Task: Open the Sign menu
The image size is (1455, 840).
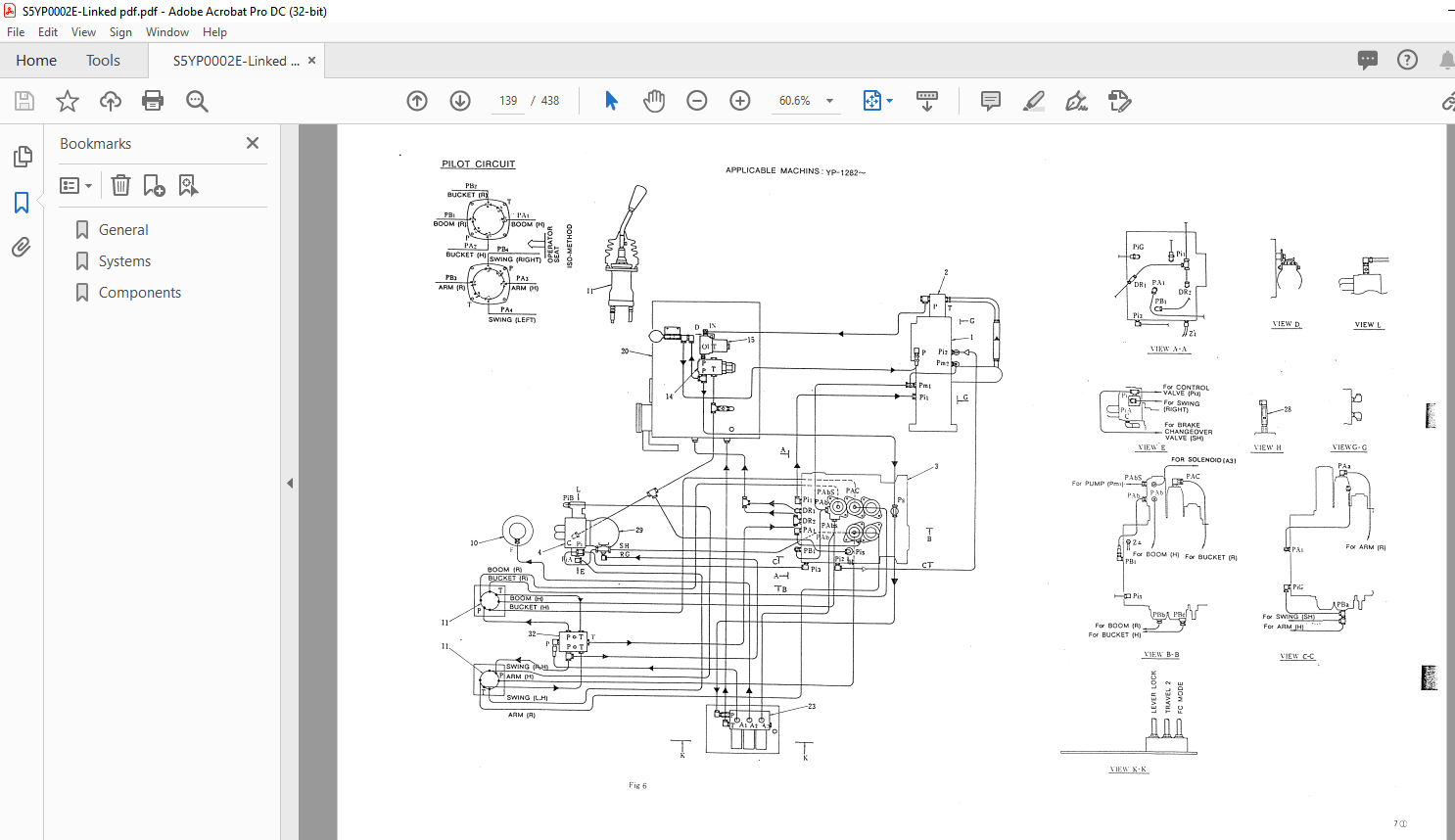Action: [x=120, y=32]
